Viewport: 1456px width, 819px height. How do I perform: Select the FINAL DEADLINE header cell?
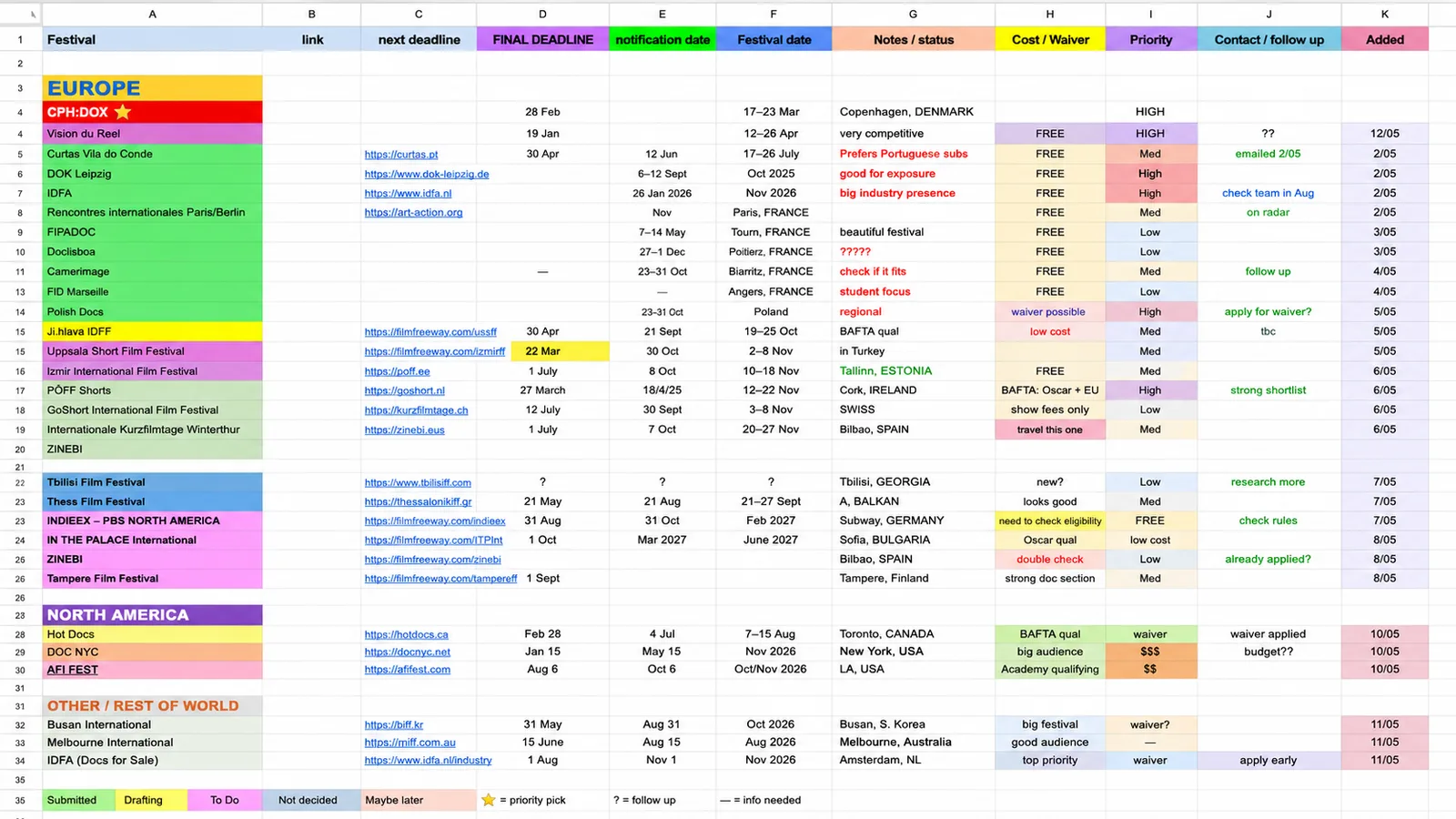tap(542, 40)
